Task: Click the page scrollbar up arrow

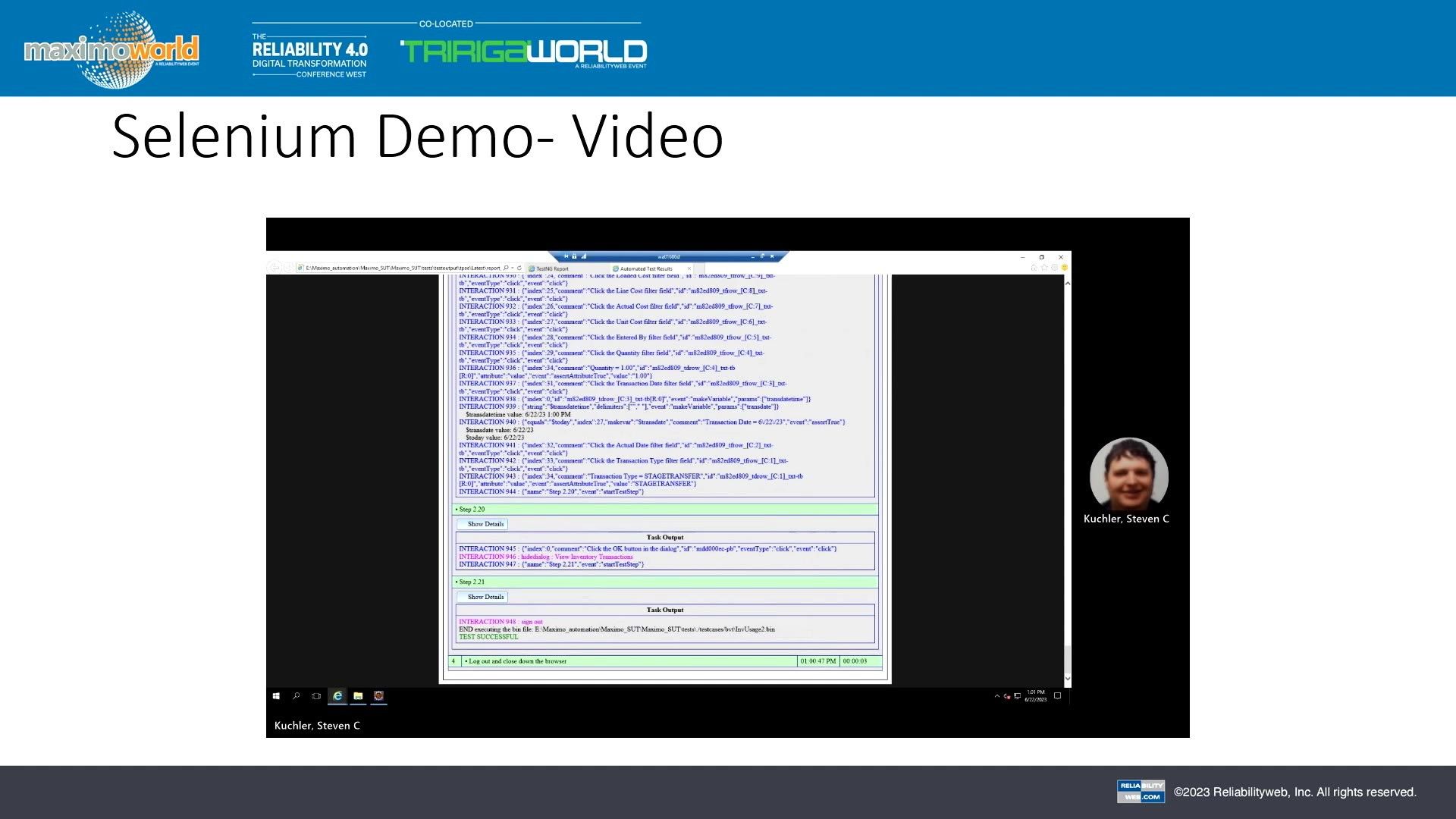Action: (x=1068, y=283)
